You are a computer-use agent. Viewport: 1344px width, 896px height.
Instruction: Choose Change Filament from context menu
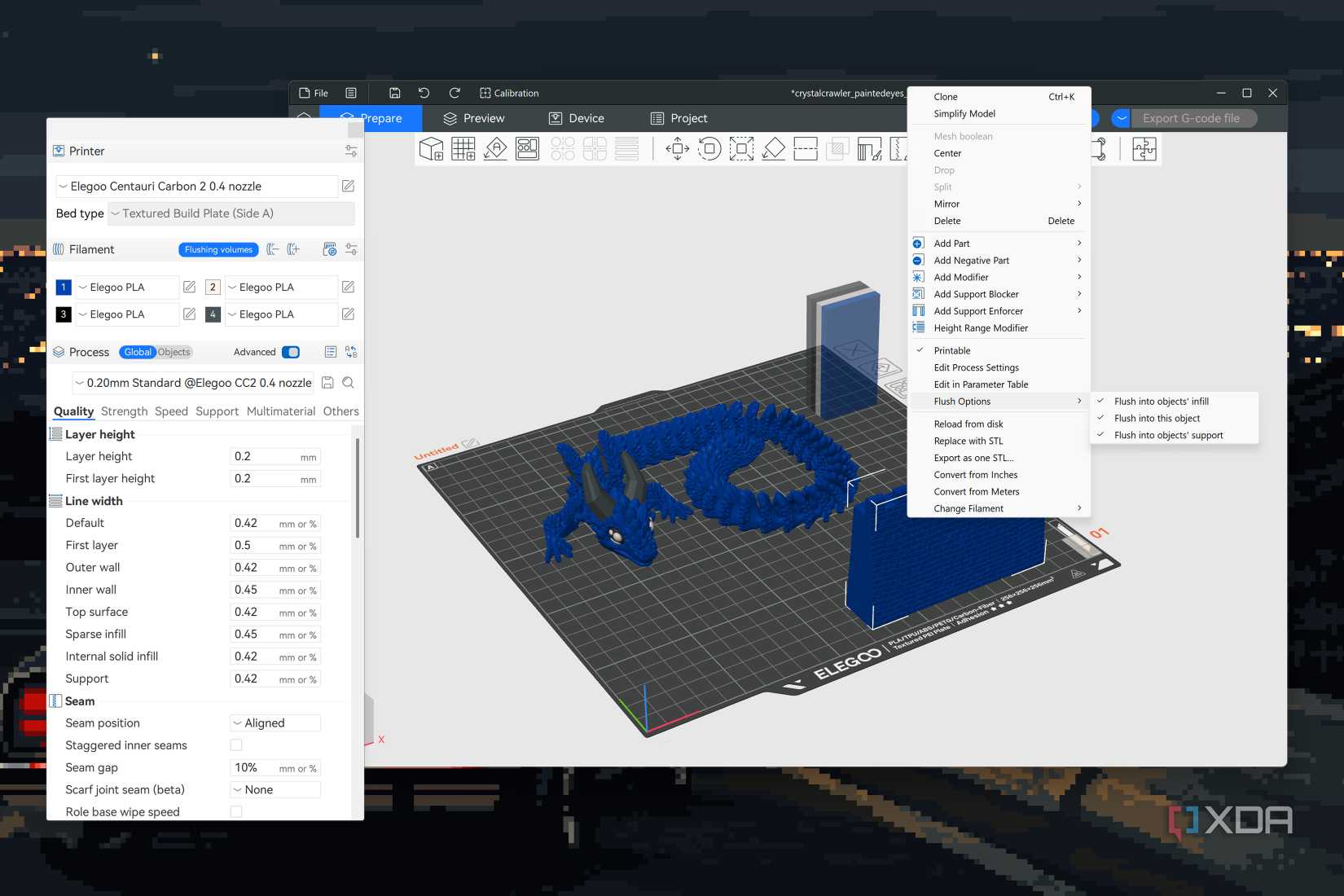[999, 508]
